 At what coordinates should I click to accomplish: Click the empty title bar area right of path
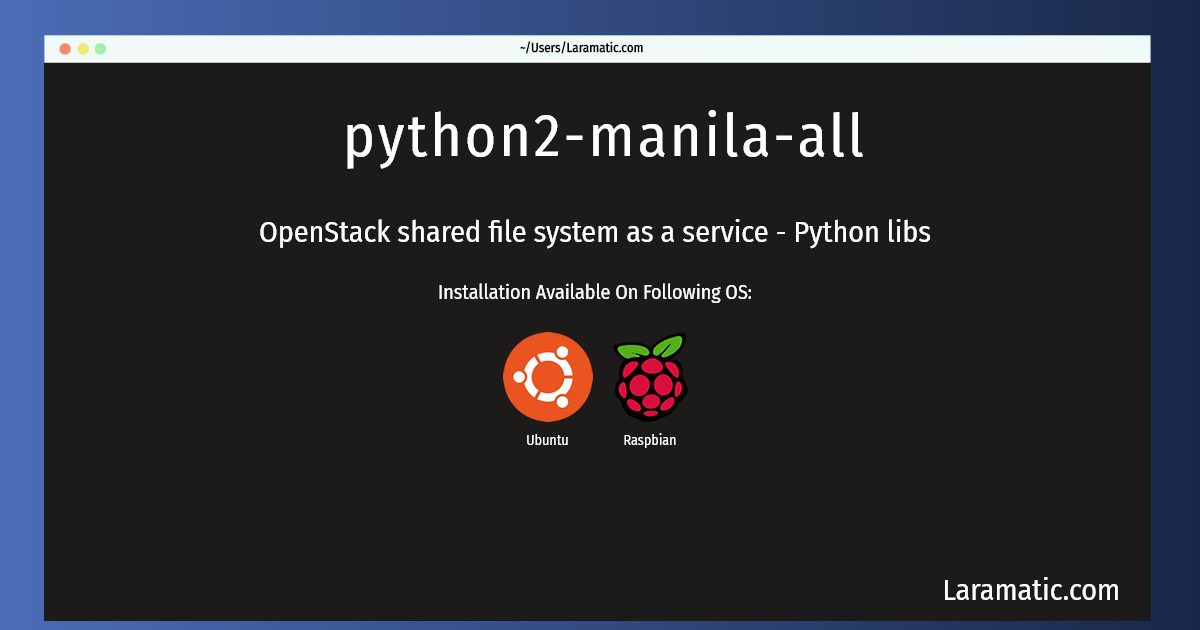pos(900,48)
